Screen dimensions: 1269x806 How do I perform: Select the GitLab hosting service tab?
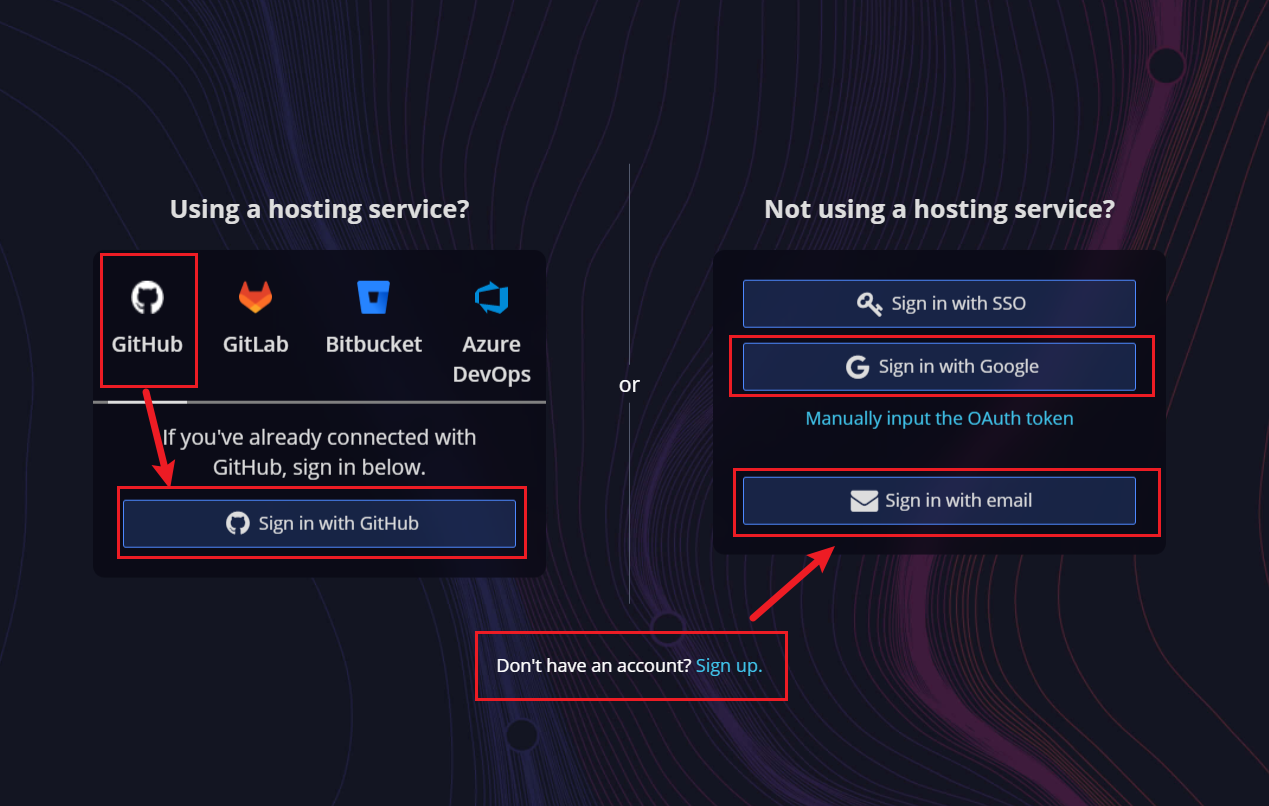pos(255,320)
